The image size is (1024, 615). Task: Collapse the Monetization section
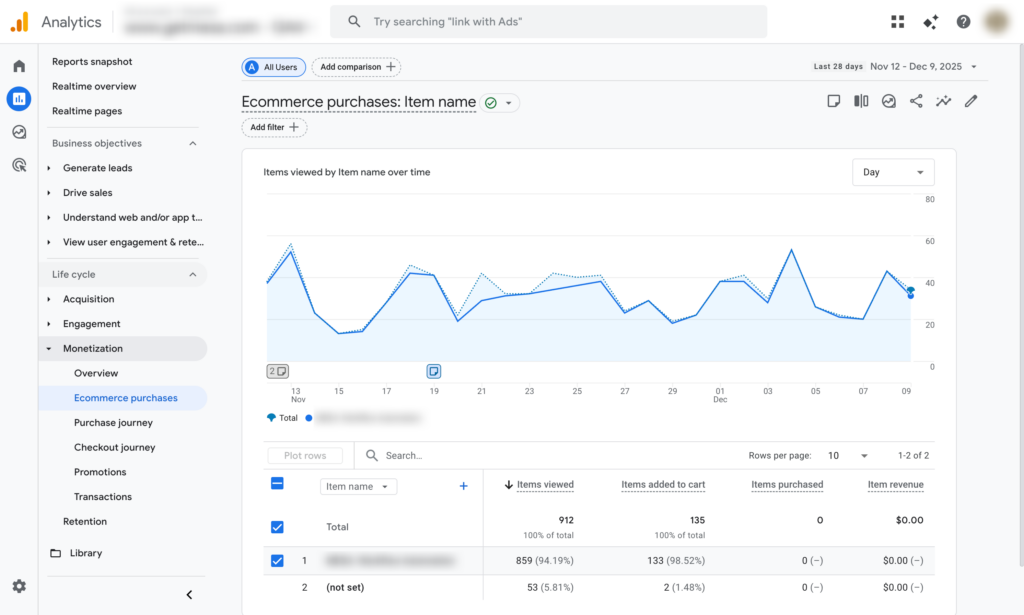(x=49, y=349)
